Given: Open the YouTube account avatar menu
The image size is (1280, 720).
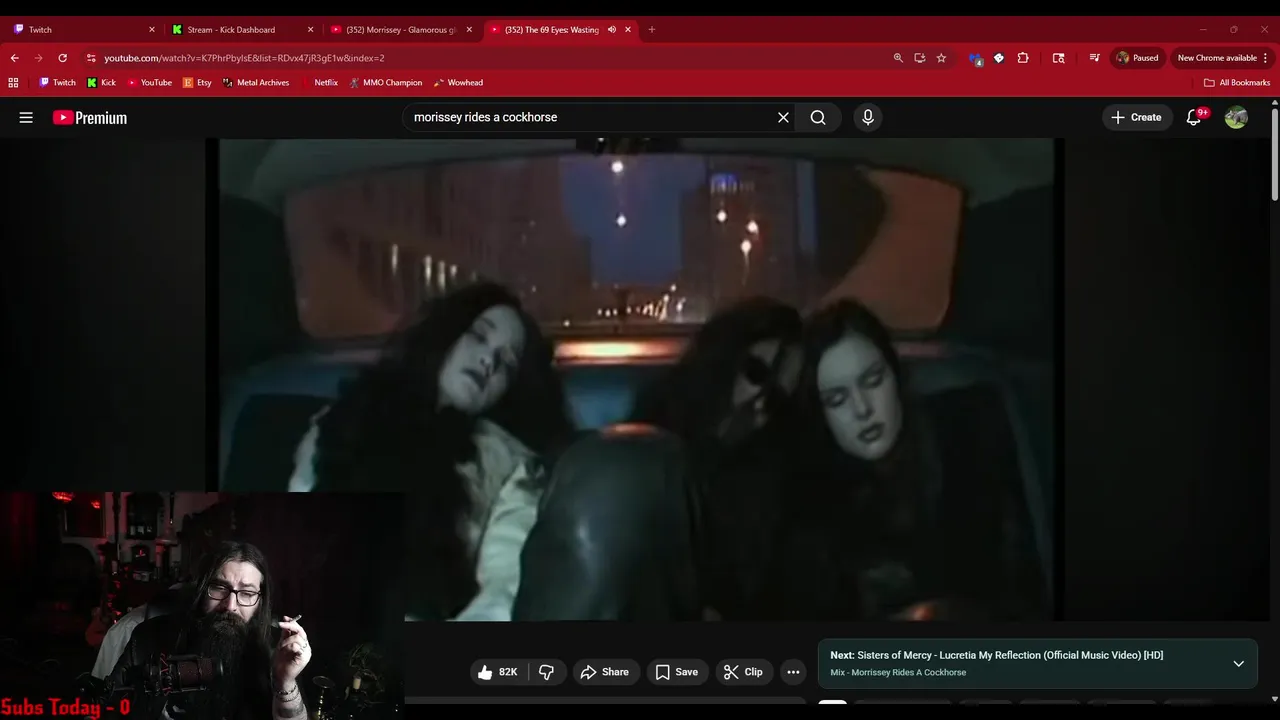Looking at the screenshot, I should (x=1236, y=117).
